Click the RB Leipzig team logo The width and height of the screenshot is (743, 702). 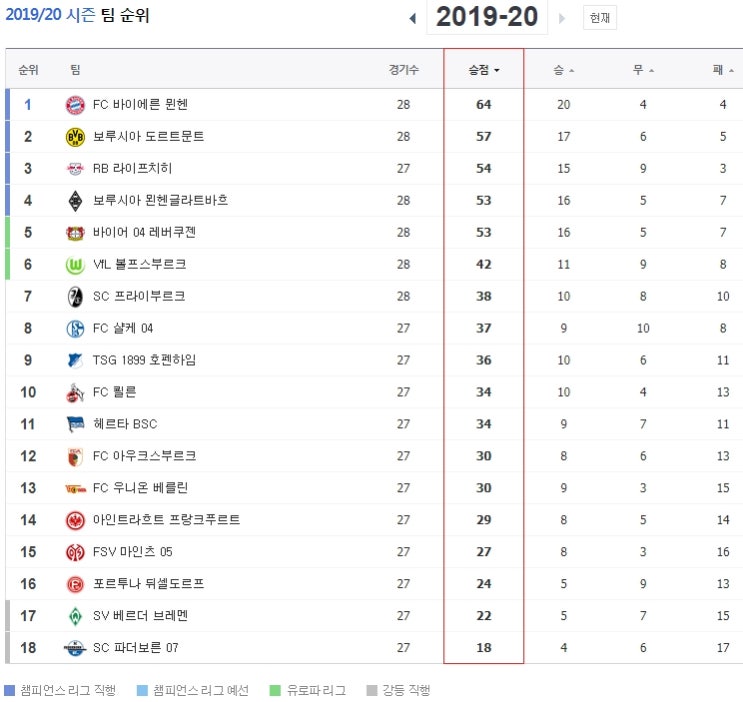(x=75, y=169)
